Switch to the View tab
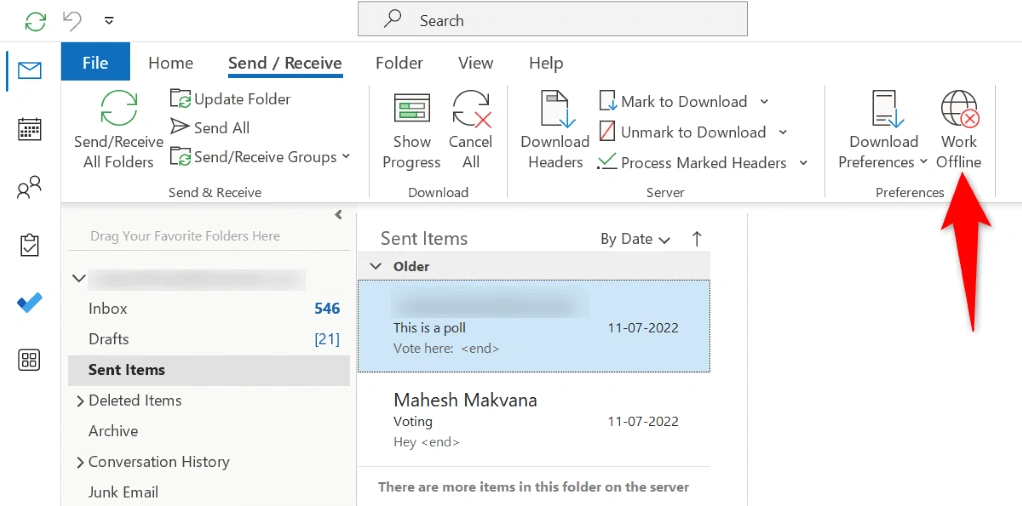Screen dimensions: 1022x506 475,63
